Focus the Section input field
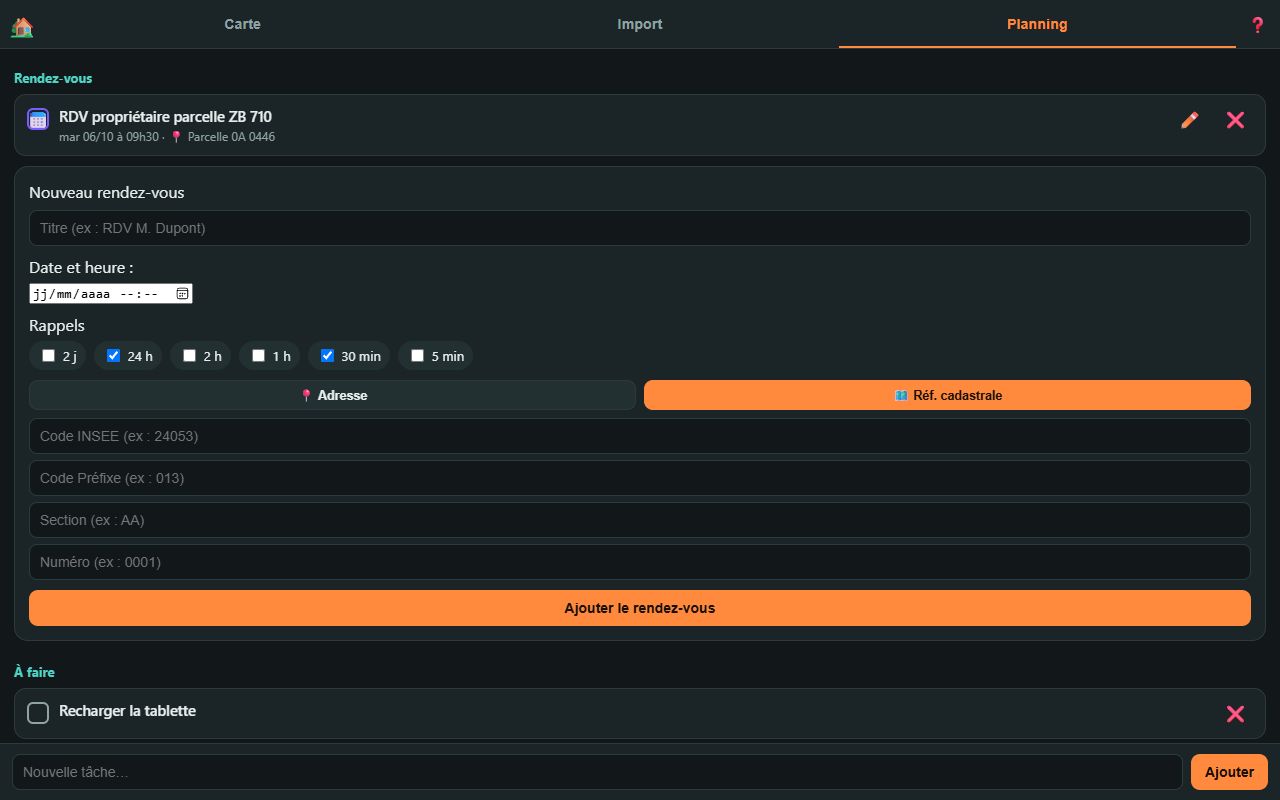 click(640, 520)
